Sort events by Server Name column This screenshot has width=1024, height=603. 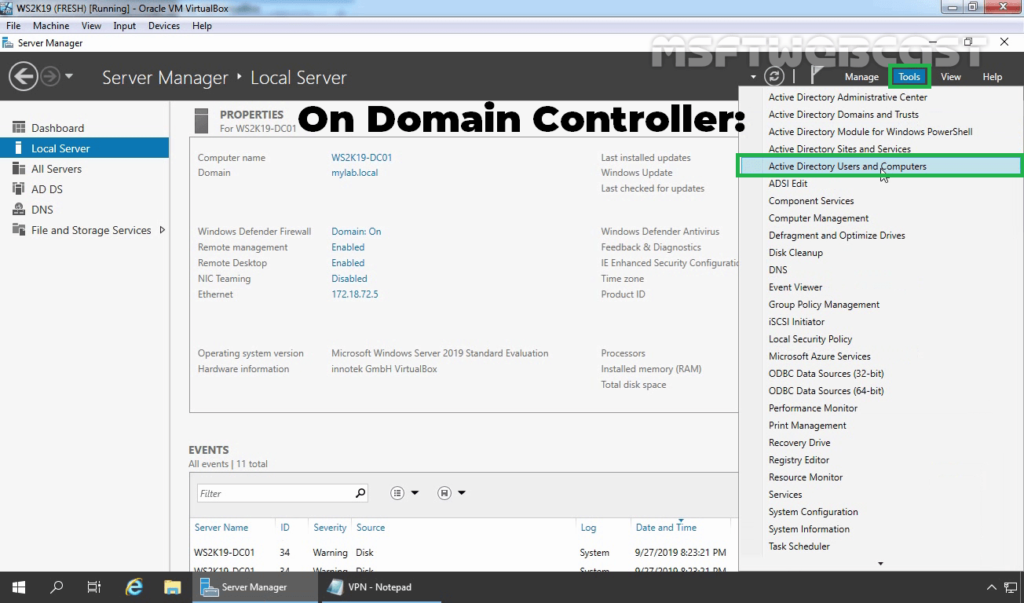pyautogui.click(x=221, y=527)
